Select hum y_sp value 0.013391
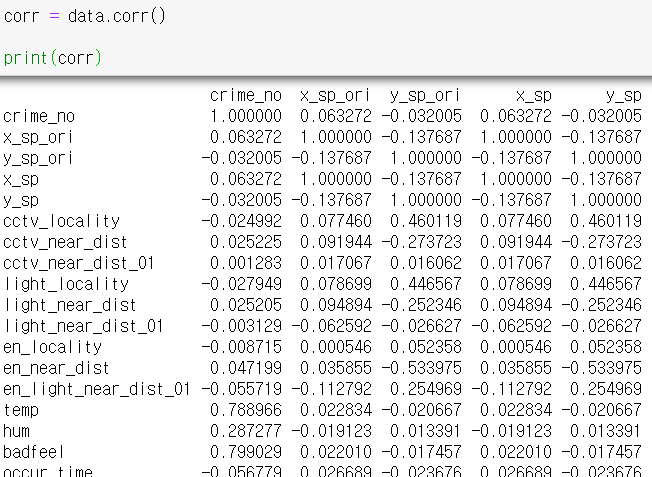 tap(605, 431)
